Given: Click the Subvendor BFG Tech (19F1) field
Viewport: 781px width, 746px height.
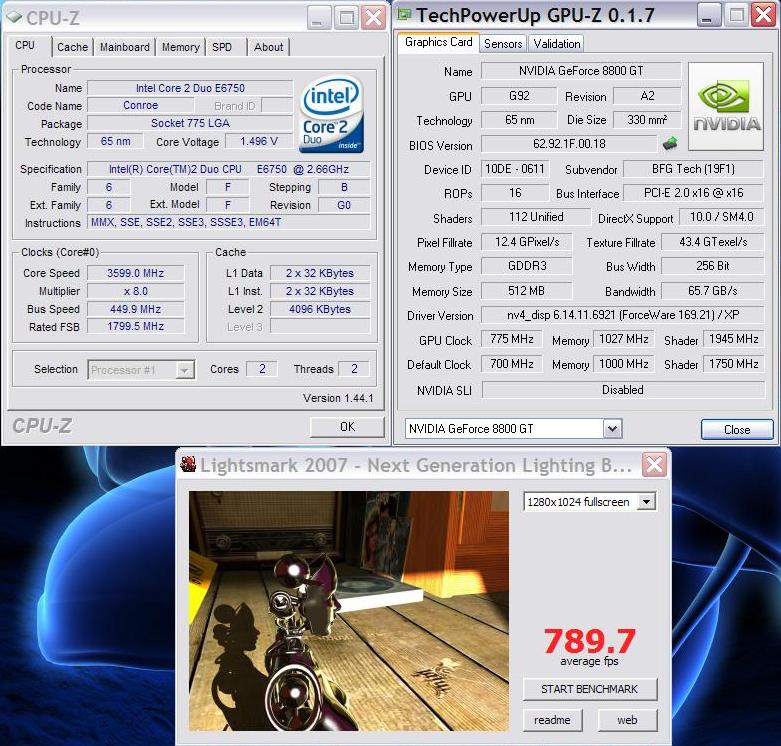Looking at the screenshot, I should pyautogui.click(x=693, y=169).
